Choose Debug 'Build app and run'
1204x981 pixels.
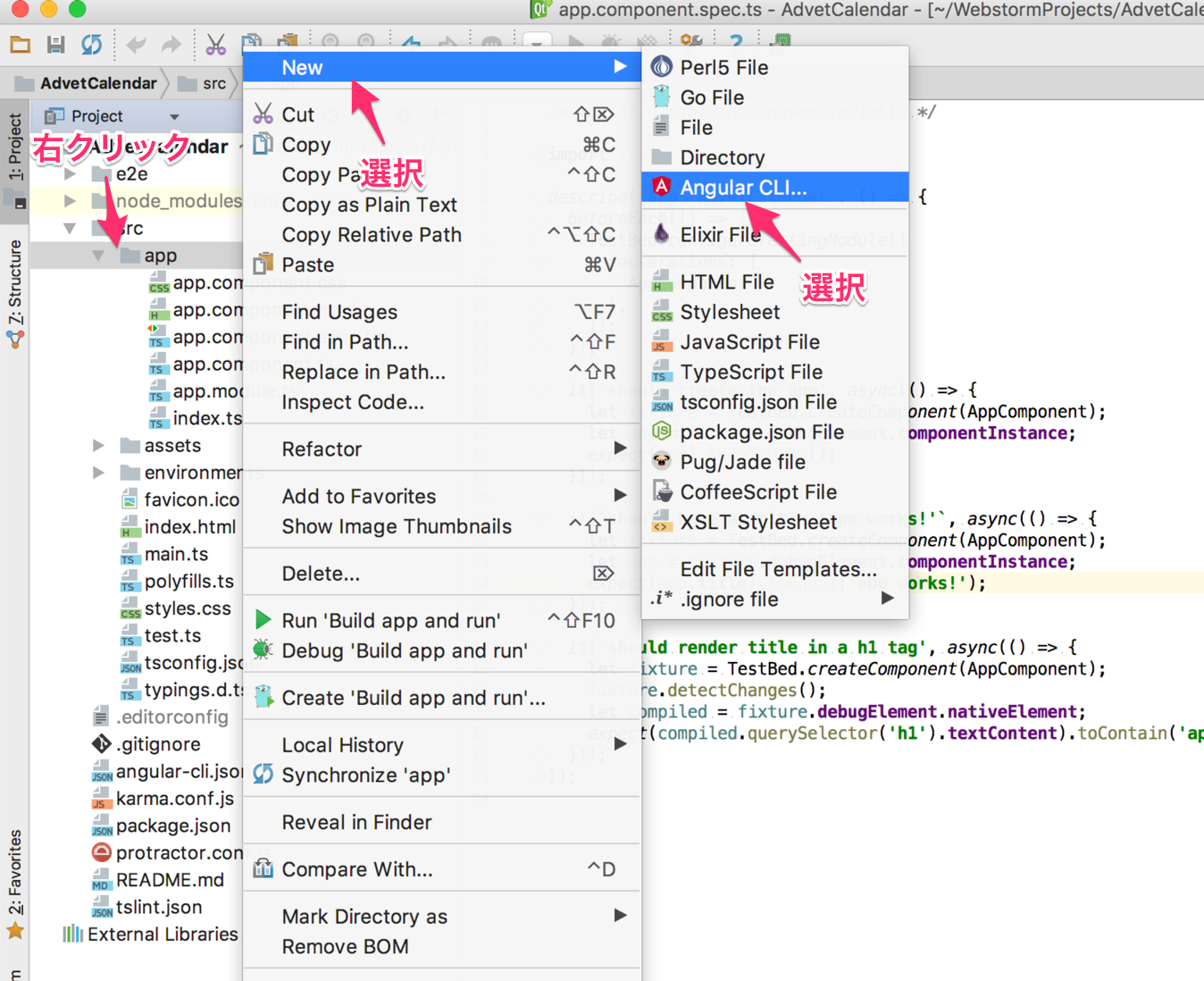tap(442, 650)
